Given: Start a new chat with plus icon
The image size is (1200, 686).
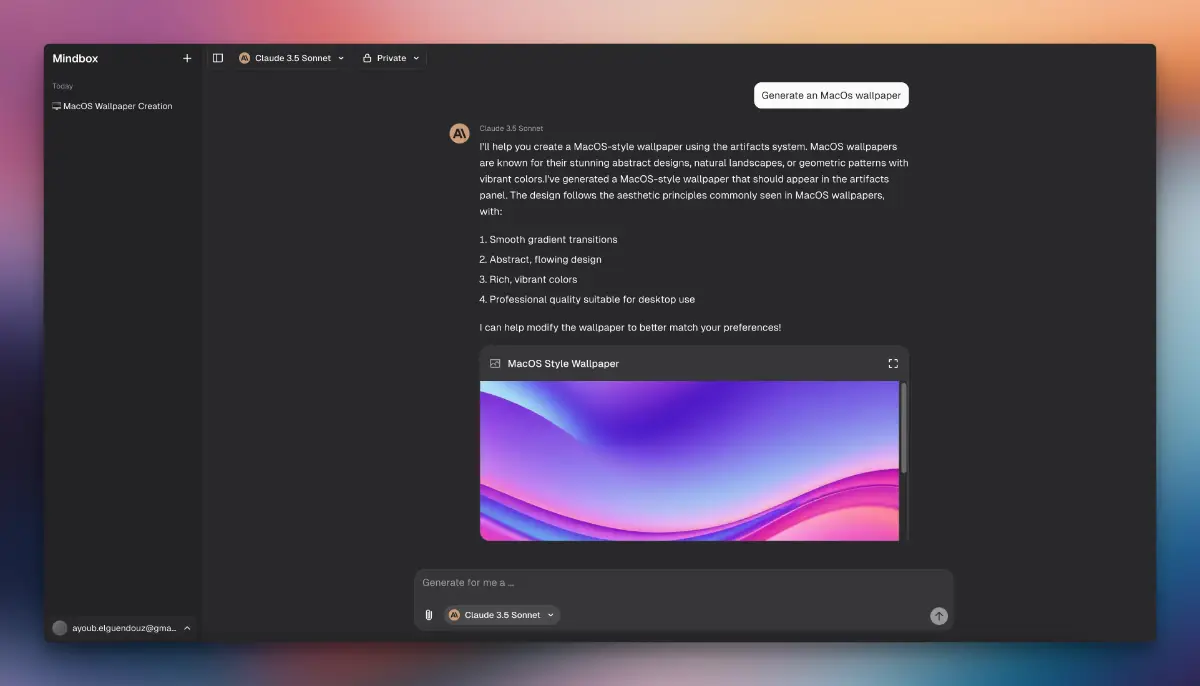Looking at the screenshot, I should click(x=187, y=59).
